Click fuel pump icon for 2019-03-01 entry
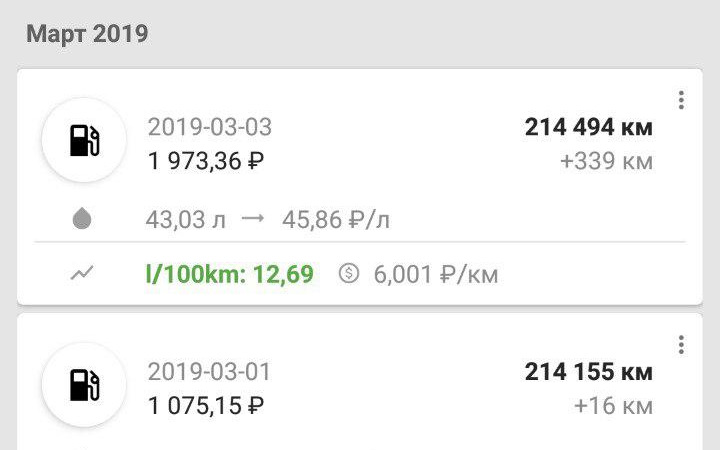The width and height of the screenshot is (720, 450). [x=85, y=386]
